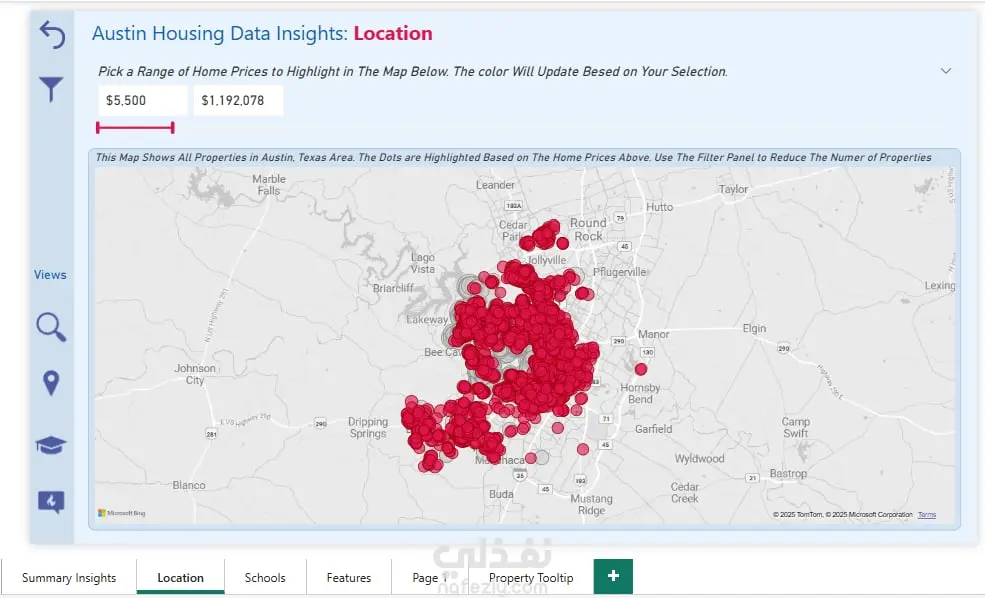Image resolution: width=985 pixels, height=598 pixels.
Task: Click the isolated red dot near Manor
Action: tap(641, 369)
